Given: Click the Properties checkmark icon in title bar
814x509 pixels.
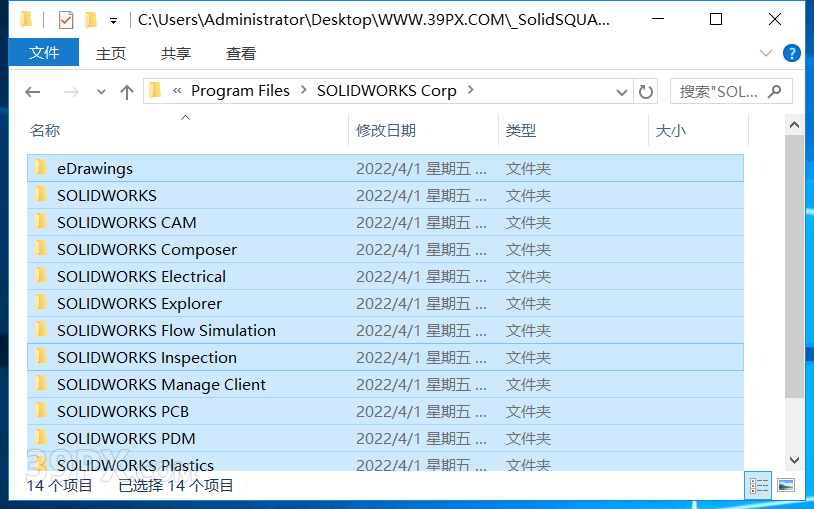Looking at the screenshot, I should point(66,20).
